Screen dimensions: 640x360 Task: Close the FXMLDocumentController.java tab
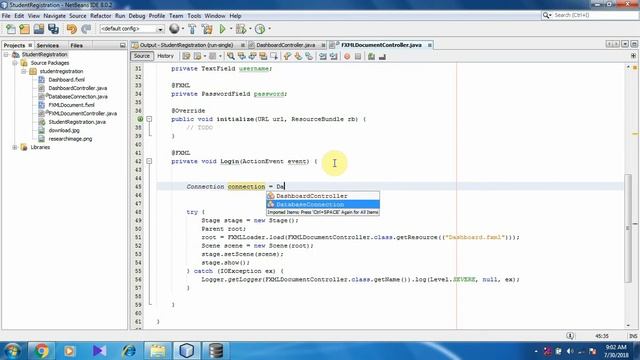tap(430, 45)
